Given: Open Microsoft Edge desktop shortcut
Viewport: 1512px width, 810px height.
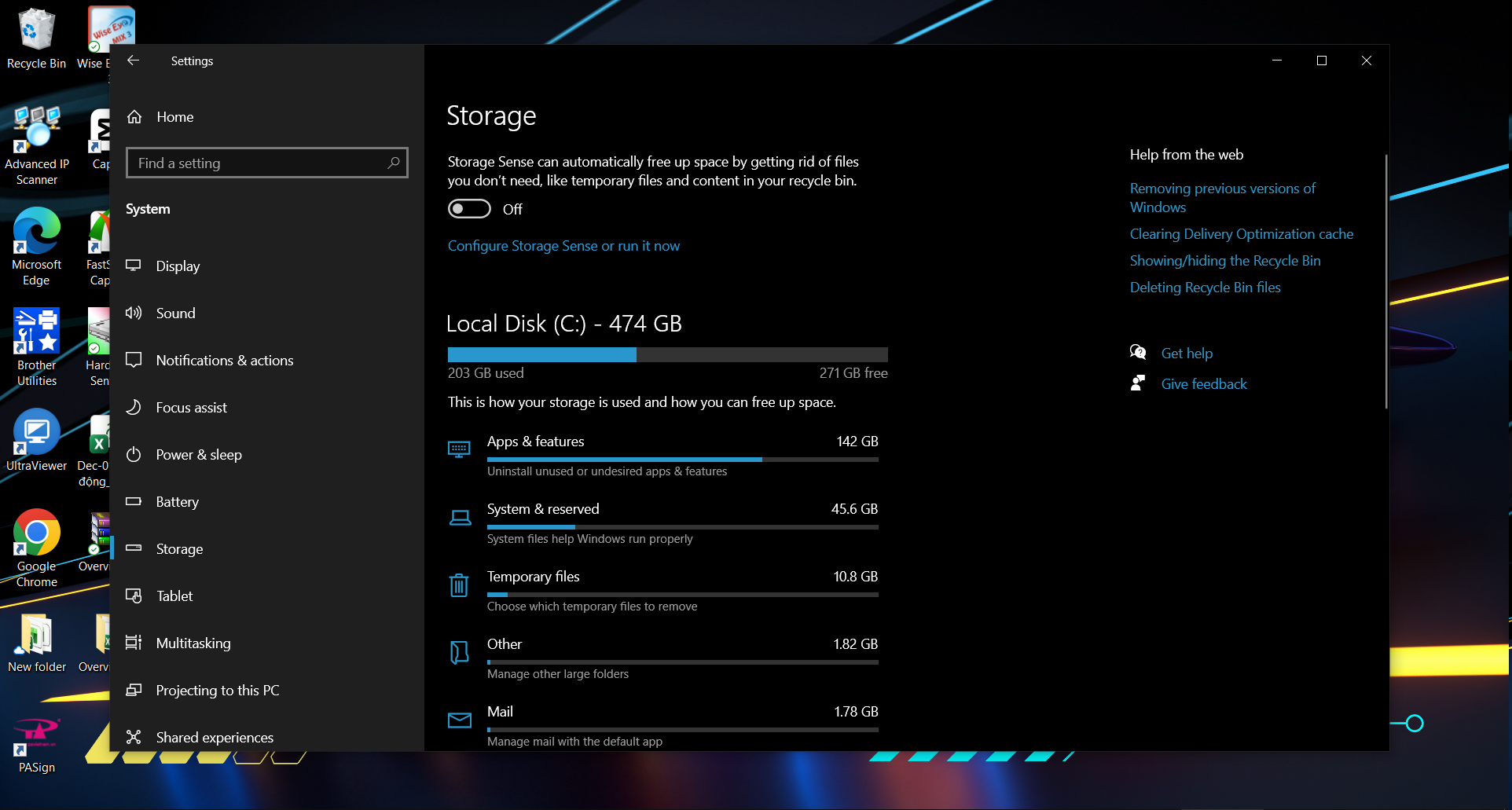Looking at the screenshot, I should pos(36,247).
